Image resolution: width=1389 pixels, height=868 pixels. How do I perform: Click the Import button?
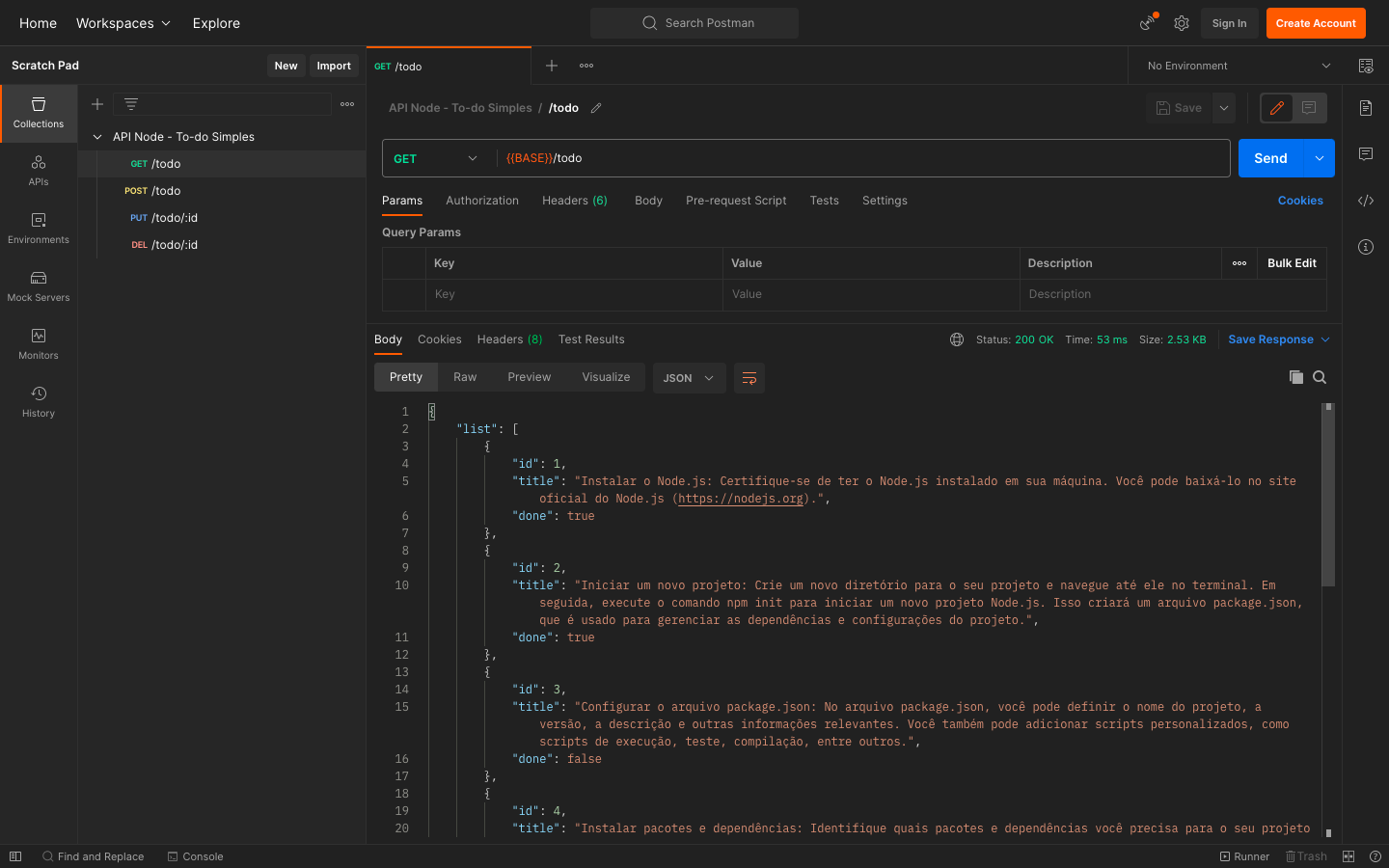[334, 66]
